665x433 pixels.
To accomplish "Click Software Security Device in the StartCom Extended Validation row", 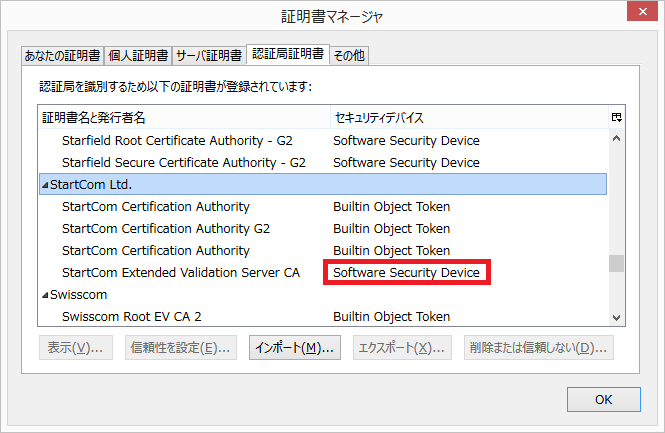I will pyautogui.click(x=406, y=273).
